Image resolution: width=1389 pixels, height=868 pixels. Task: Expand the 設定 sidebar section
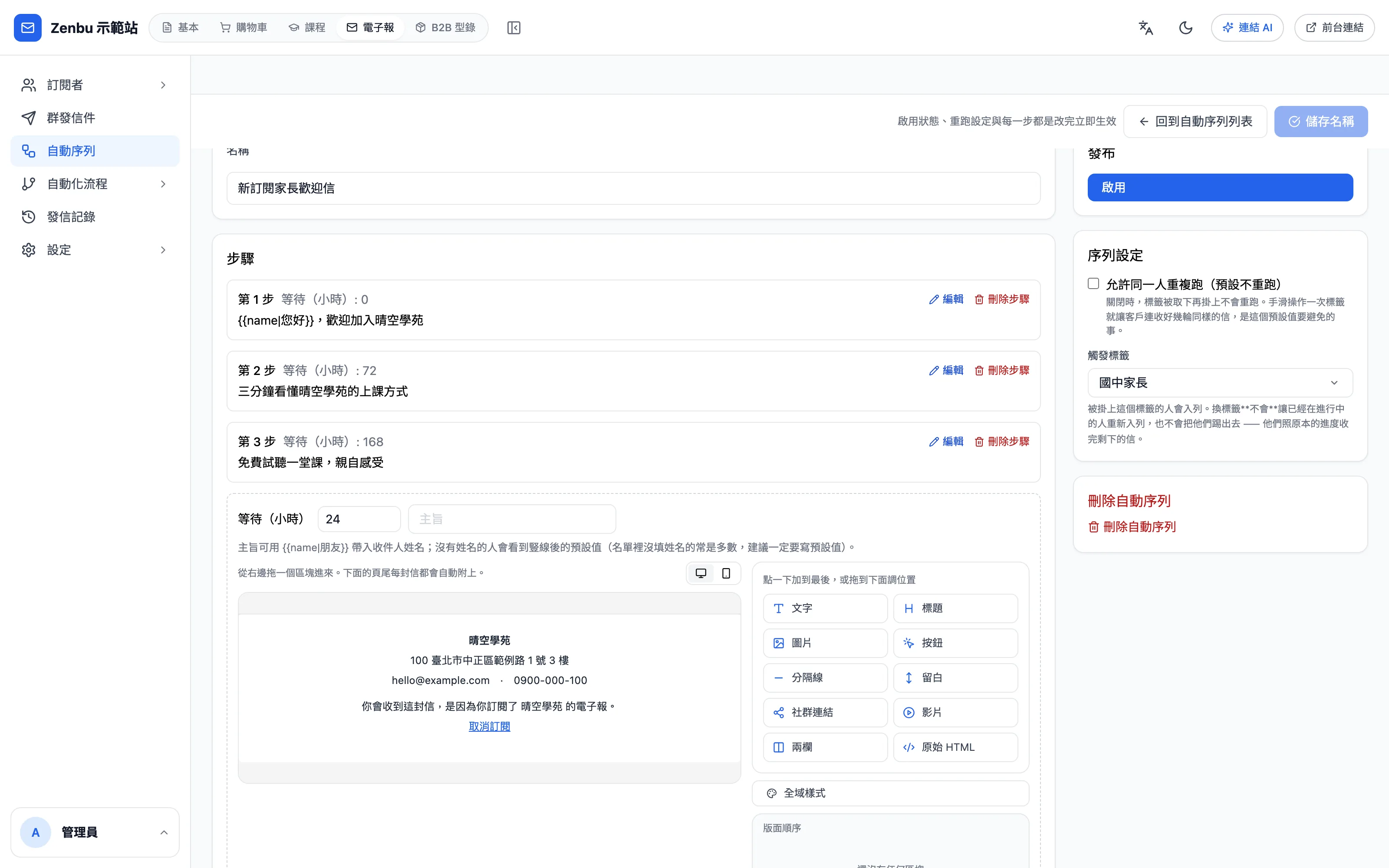pyautogui.click(x=95, y=250)
